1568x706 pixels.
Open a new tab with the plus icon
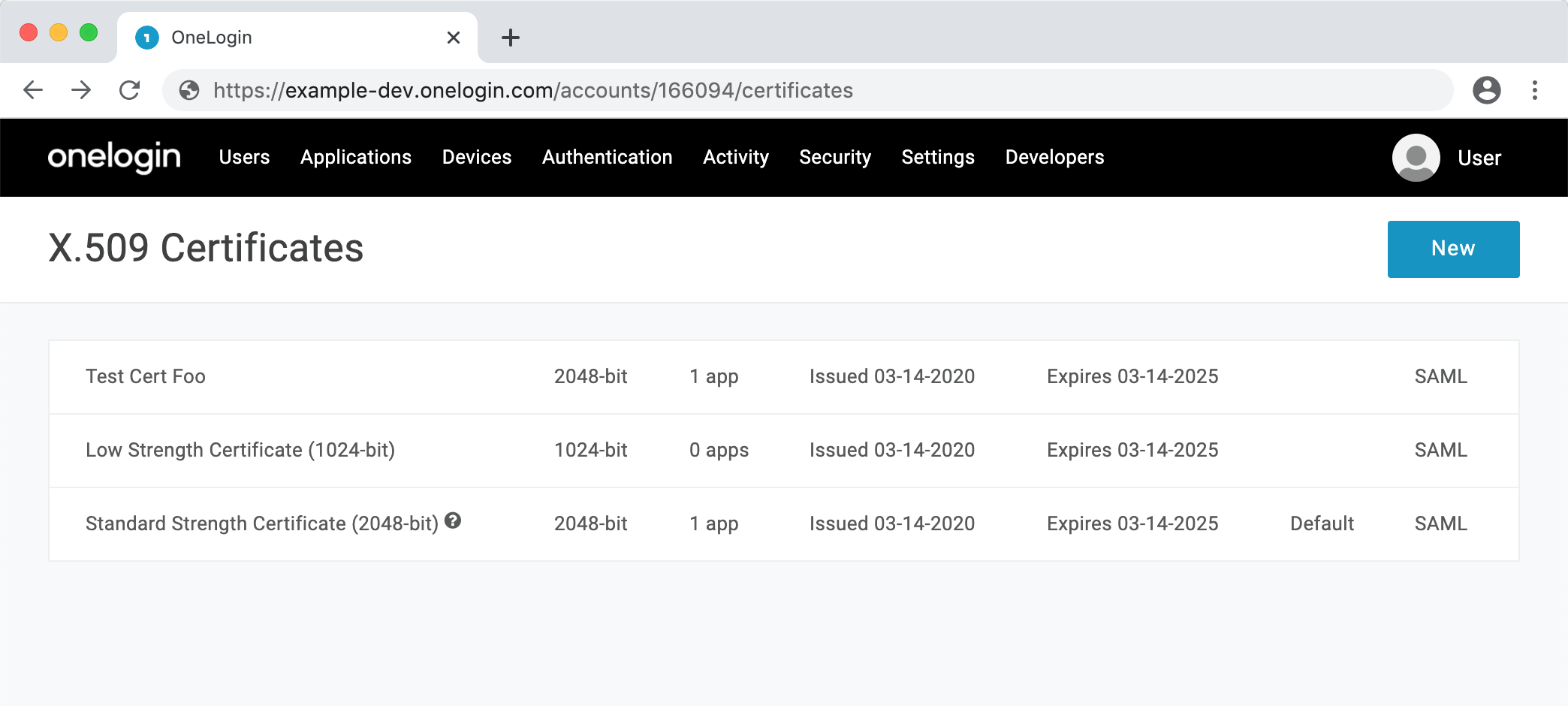click(x=511, y=38)
